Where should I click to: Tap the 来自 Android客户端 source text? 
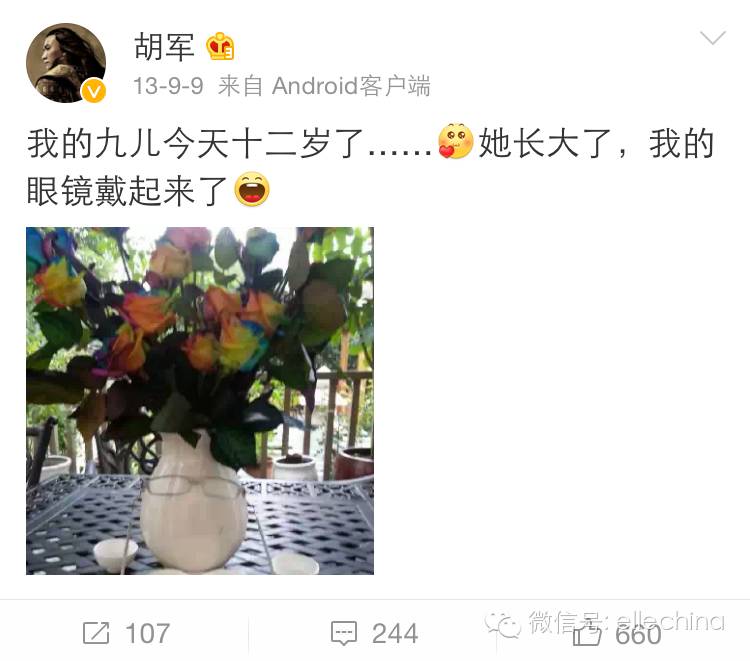[324, 86]
